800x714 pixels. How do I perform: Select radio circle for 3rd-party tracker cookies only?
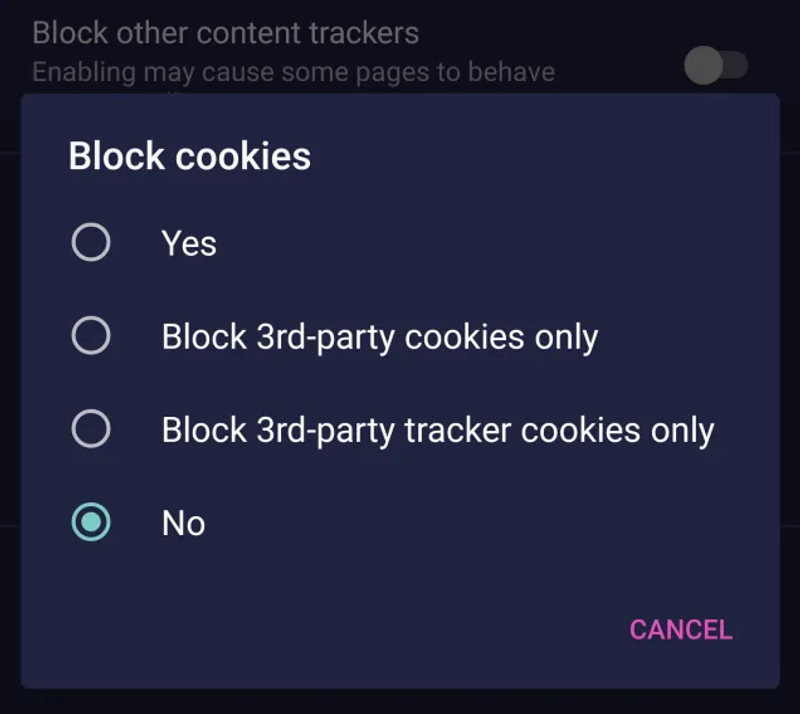[x=91, y=430]
